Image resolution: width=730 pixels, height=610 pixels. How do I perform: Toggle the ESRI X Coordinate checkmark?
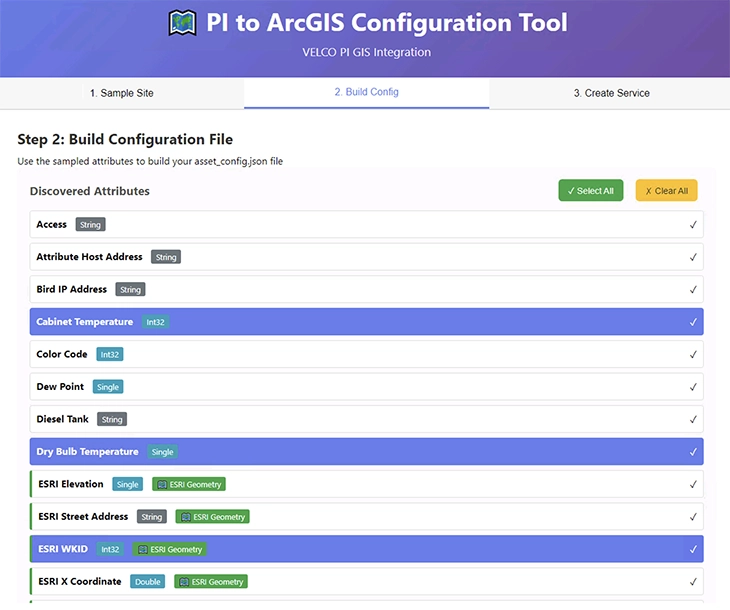click(x=693, y=582)
